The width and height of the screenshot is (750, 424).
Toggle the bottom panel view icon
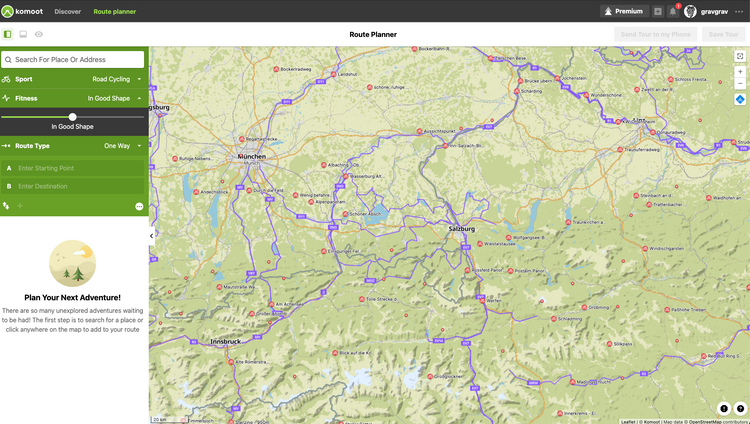point(23,34)
